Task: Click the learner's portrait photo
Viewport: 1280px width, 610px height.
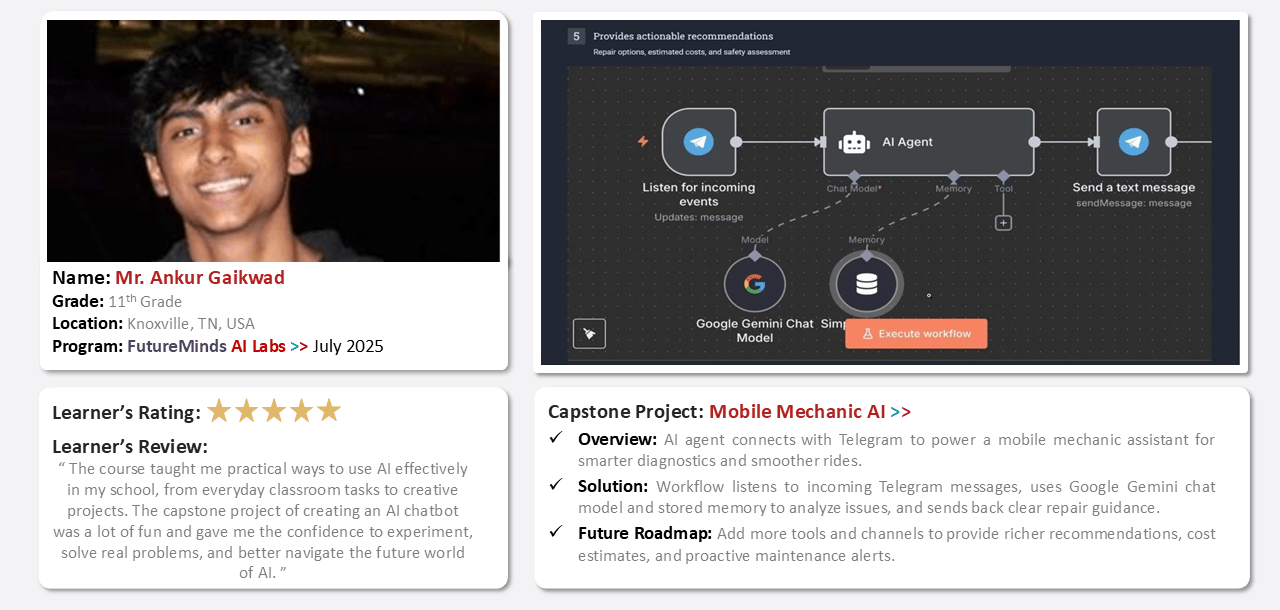Action: (273, 141)
